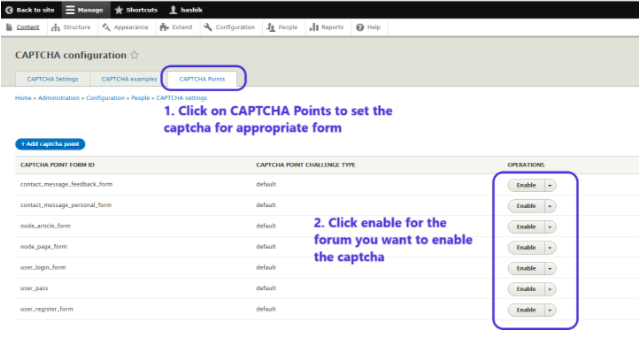Image resolution: width=640 pixels, height=360 pixels.
Task: Click the Administration breadcrumb link
Action: click(59, 98)
